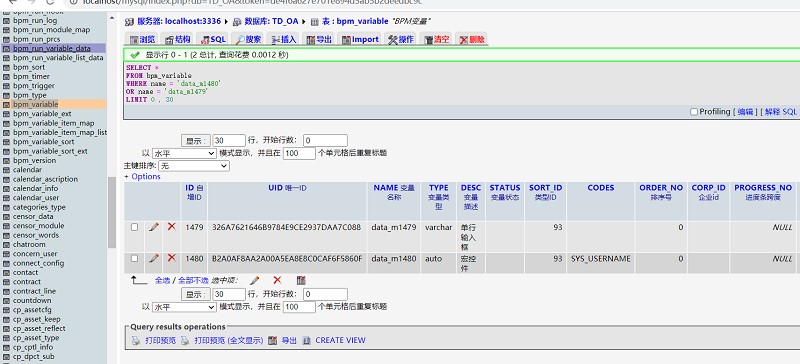This screenshot has width=800, height=364.
Task: Click the sidebar vertical scrollbar thumb
Action: pyautogui.click(x=112, y=212)
